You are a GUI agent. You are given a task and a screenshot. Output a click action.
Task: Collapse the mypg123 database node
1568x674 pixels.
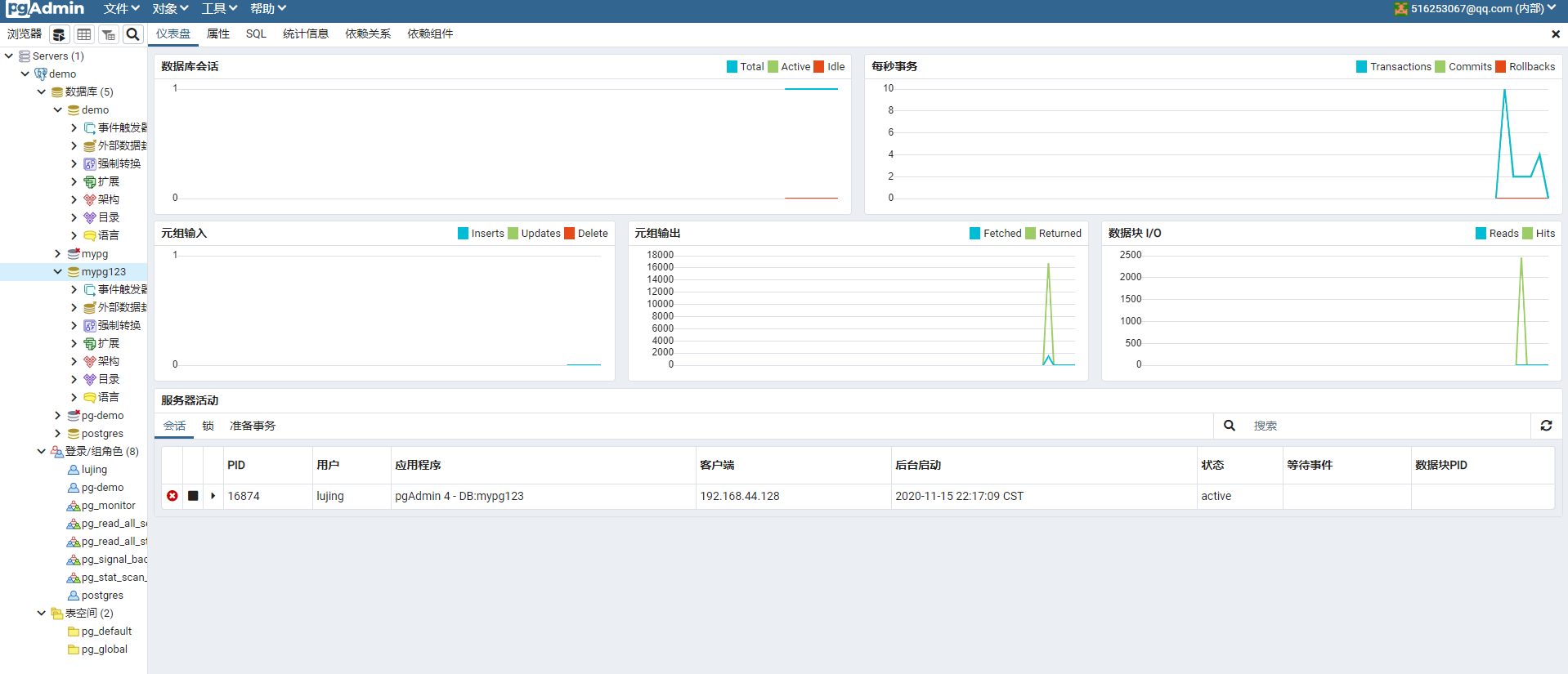pyautogui.click(x=58, y=272)
